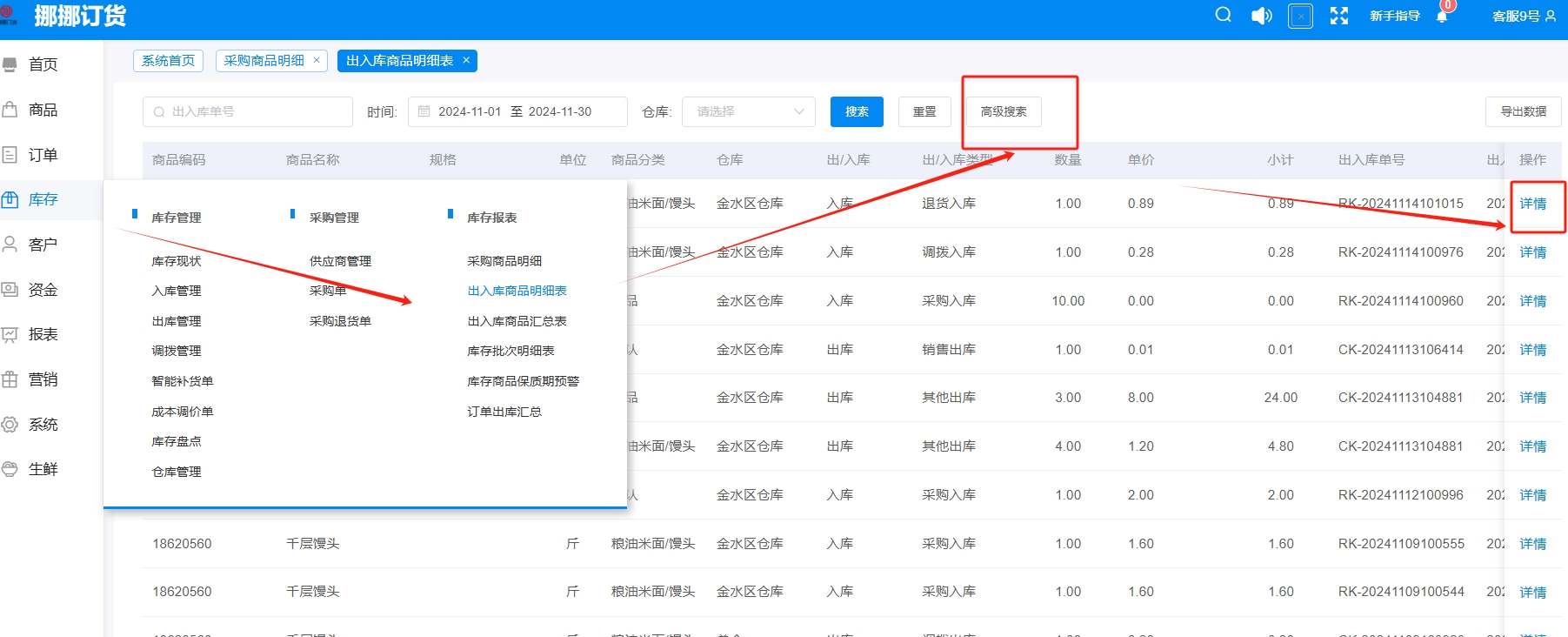This screenshot has width=1568, height=637.
Task: Switch to 系统首页 tab
Action: tap(168, 61)
